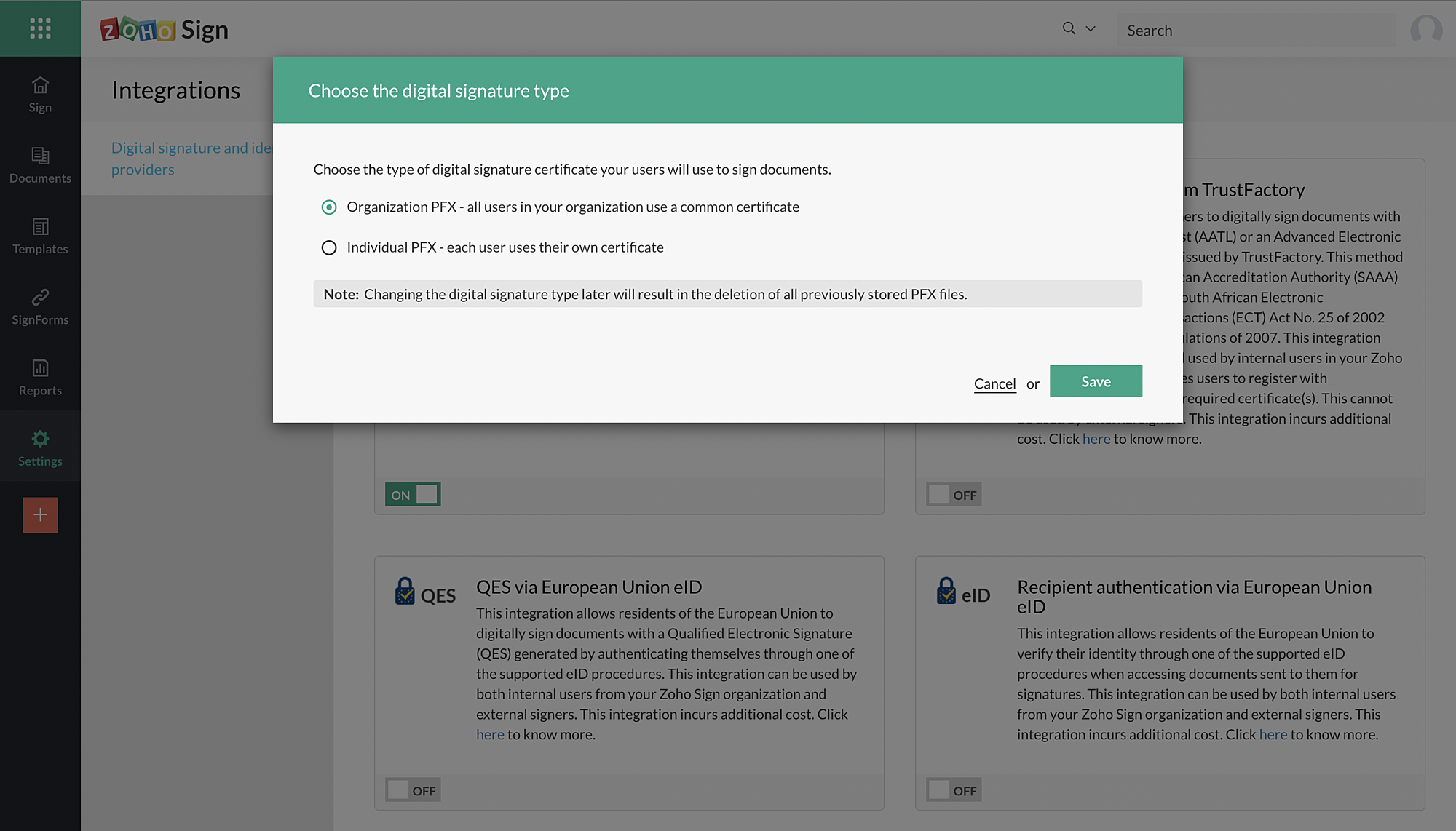Expand search filter dropdown chevron
The width and height of the screenshot is (1456, 831).
click(x=1091, y=29)
